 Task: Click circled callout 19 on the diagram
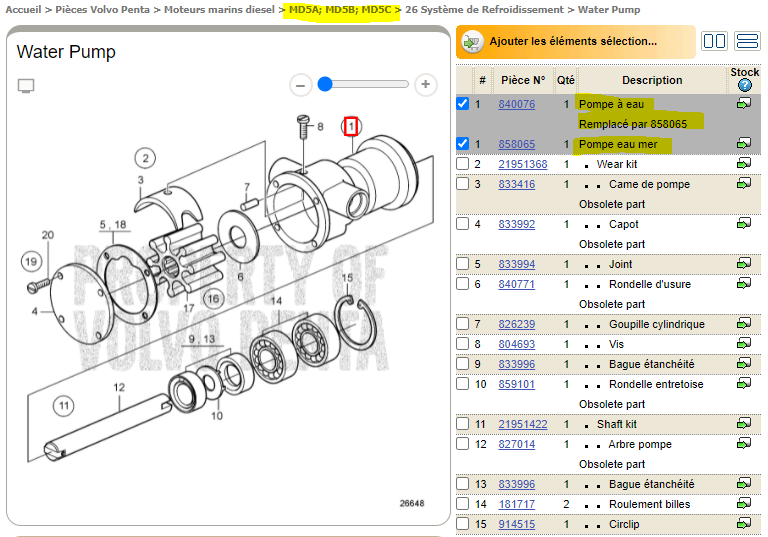(31, 261)
